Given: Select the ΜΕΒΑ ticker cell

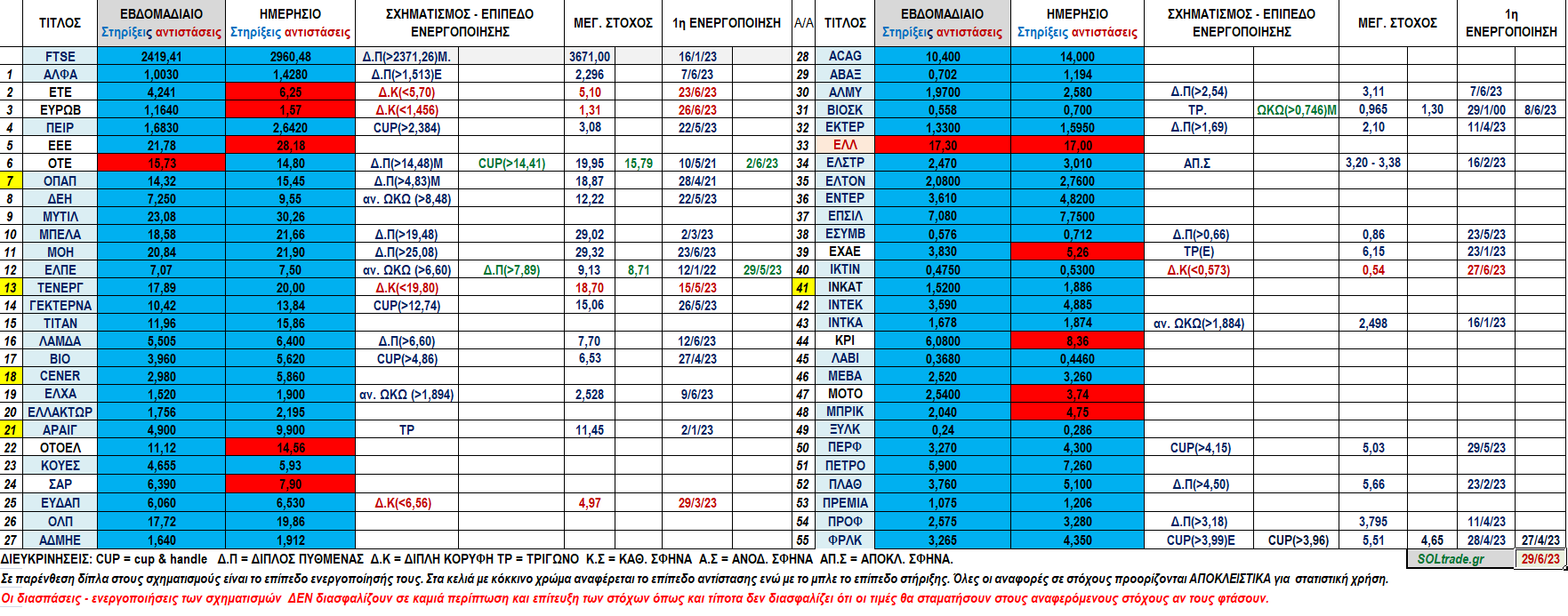Looking at the screenshot, I should [x=845, y=377].
